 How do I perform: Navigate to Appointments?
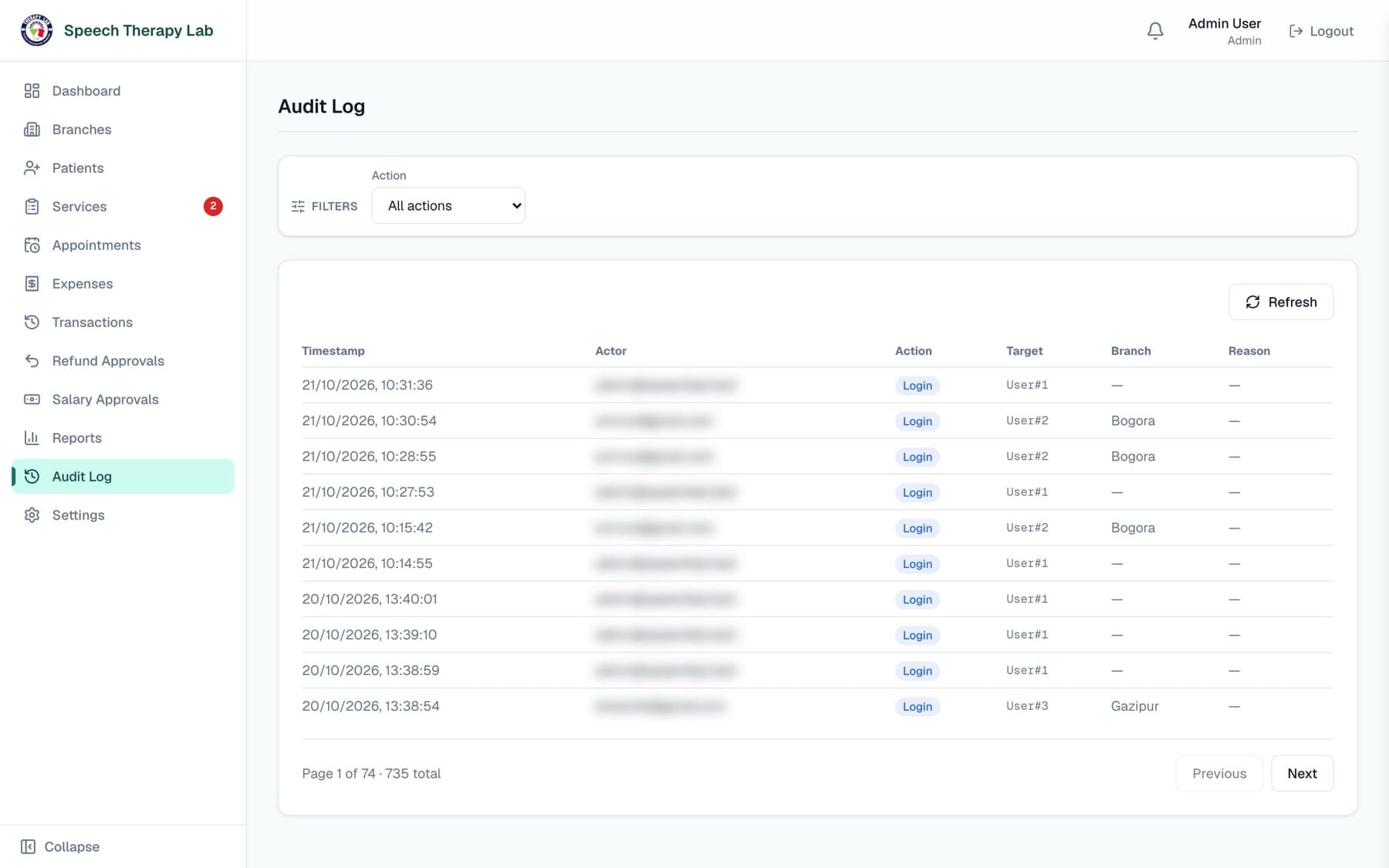[123, 245]
